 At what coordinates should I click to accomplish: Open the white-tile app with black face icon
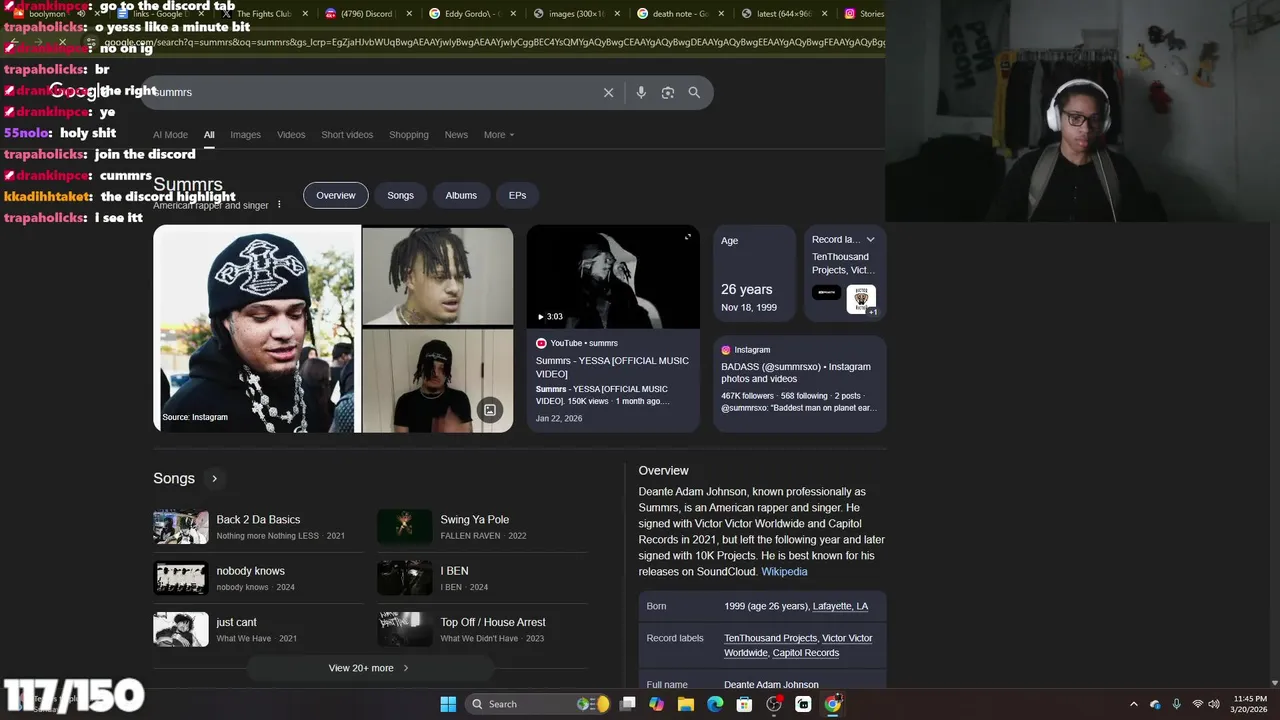click(803, 704)
